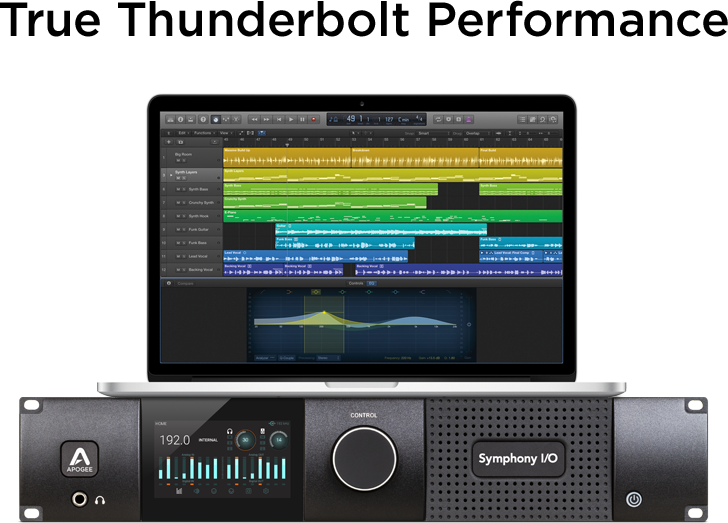Start recording with red Record button
The width and height of the screenshot is (728, 523).
click(313, 119)
